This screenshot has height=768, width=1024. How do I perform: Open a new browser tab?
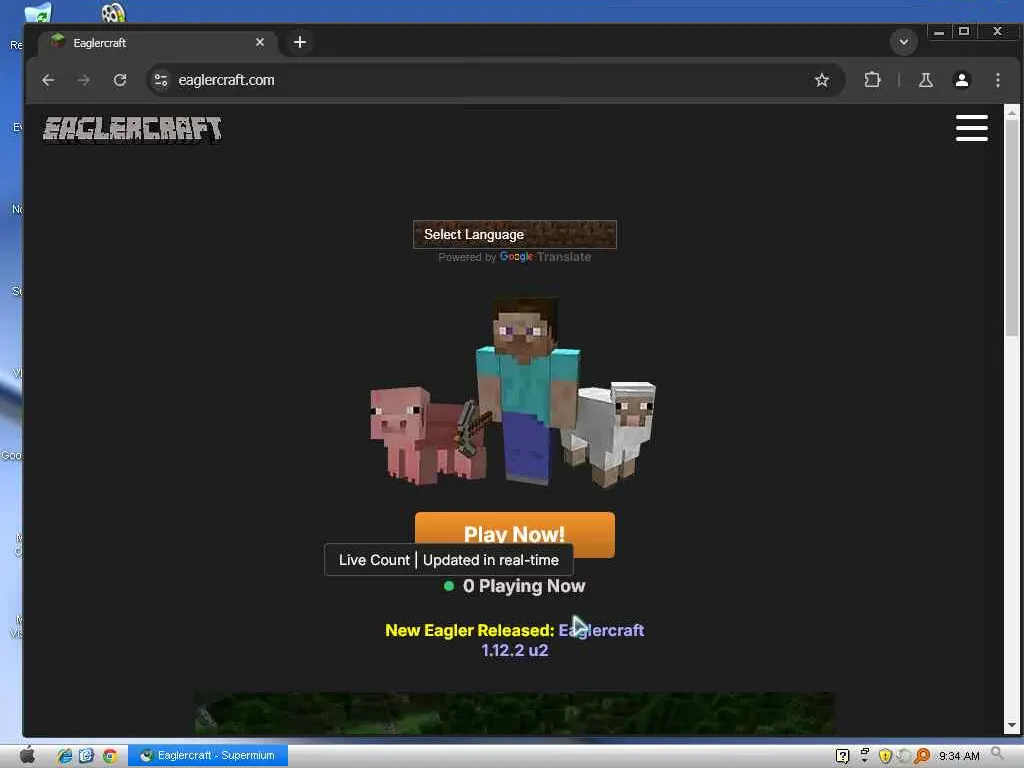point(300,42)
